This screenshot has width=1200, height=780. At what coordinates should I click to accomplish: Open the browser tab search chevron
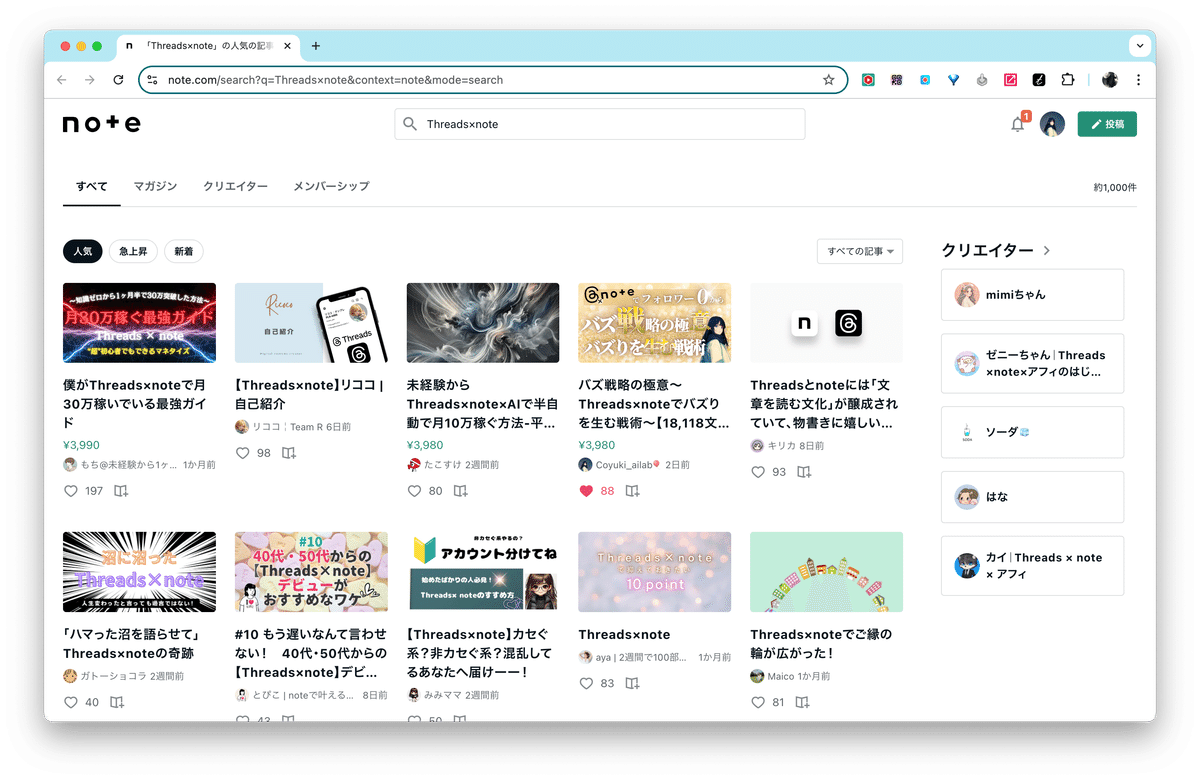(1139, 46)
